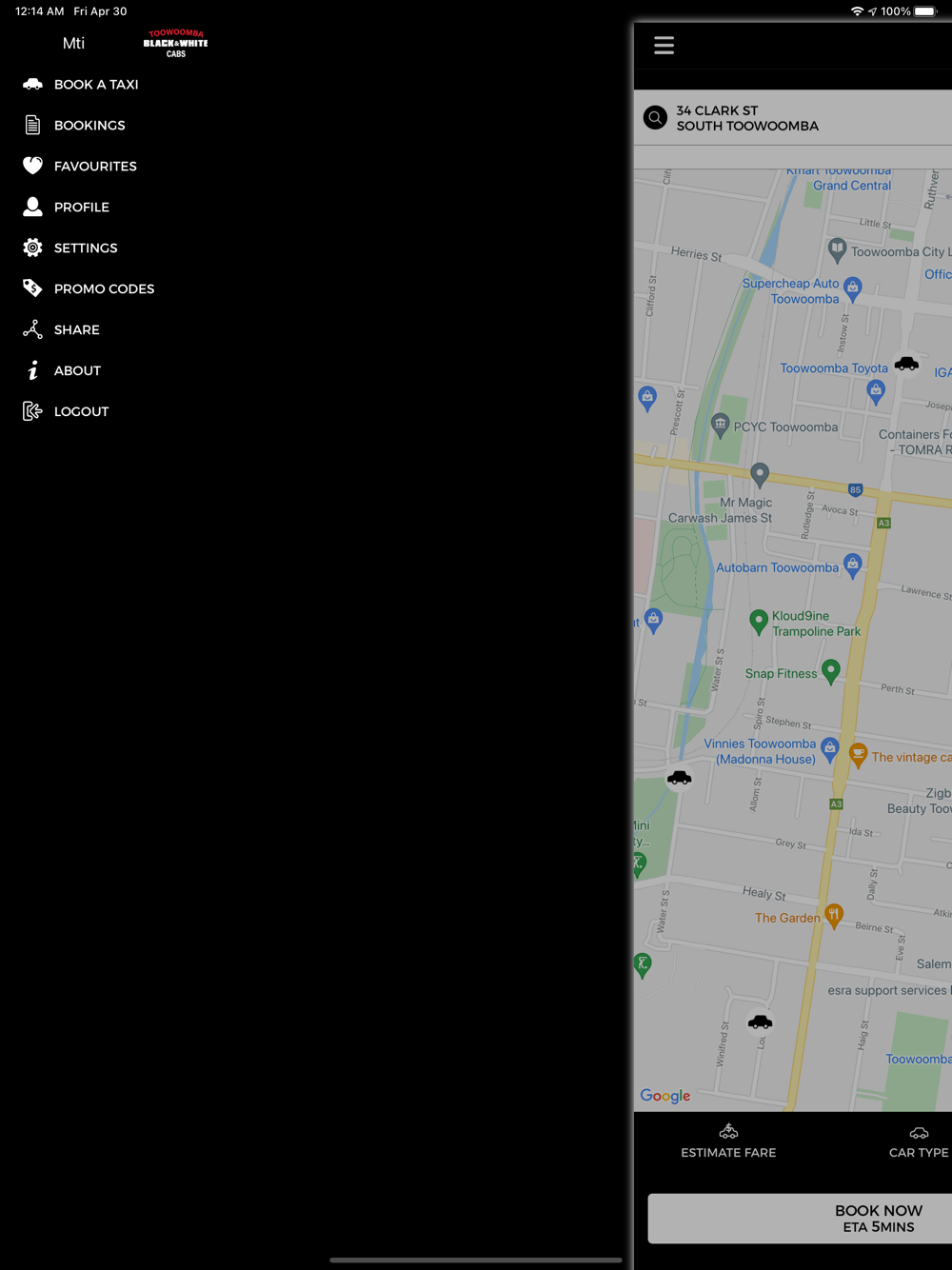Tap the Kloud9ine Trampoline Park green pin
The width and height of the screenshot is (952, 1270).
tap(759, 622)
